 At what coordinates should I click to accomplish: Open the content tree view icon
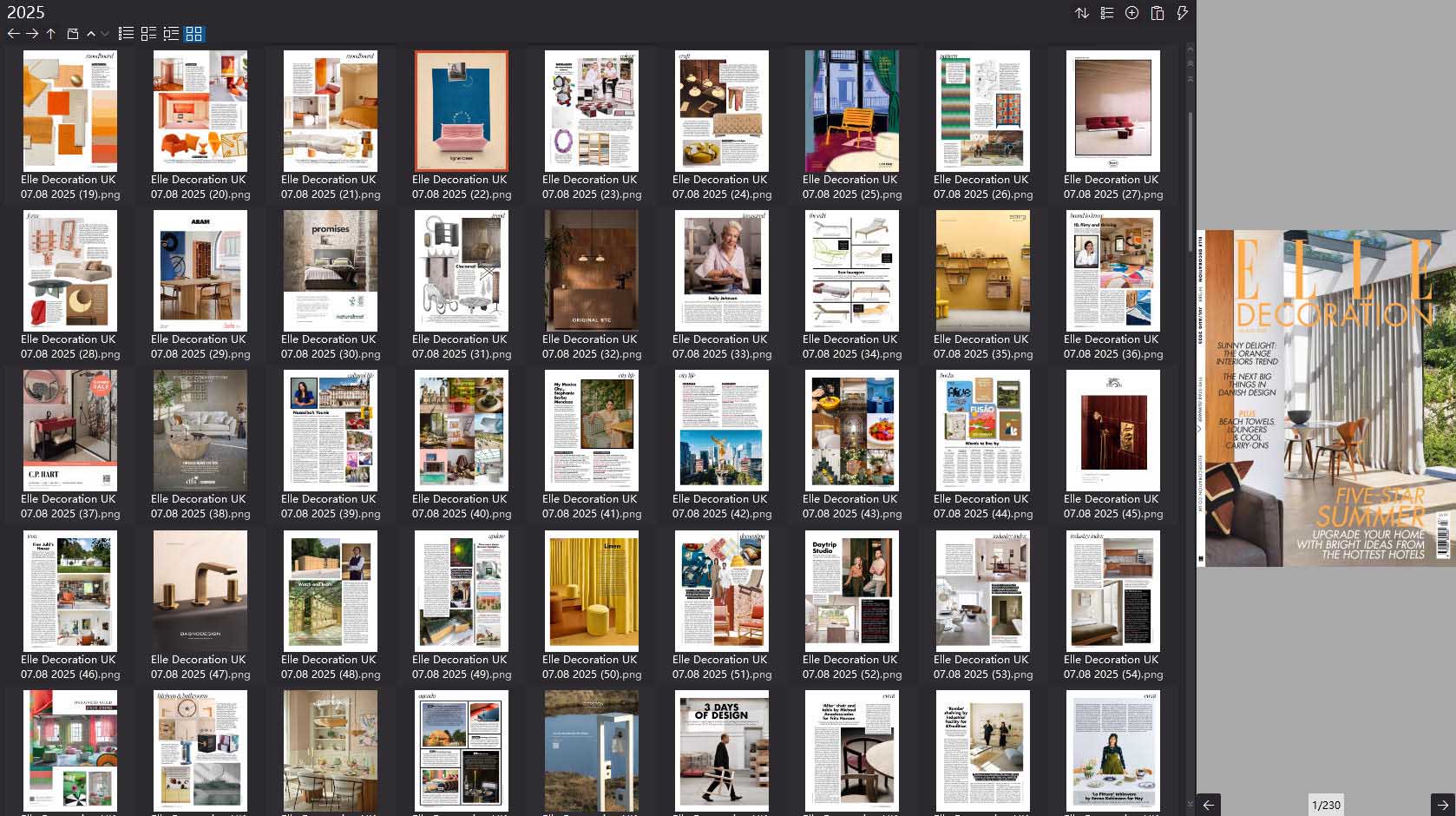(x=172, y=34)
